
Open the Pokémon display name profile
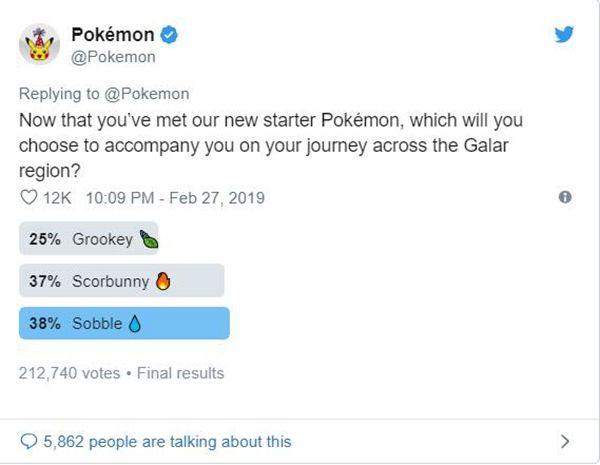[x=113, y=35]
